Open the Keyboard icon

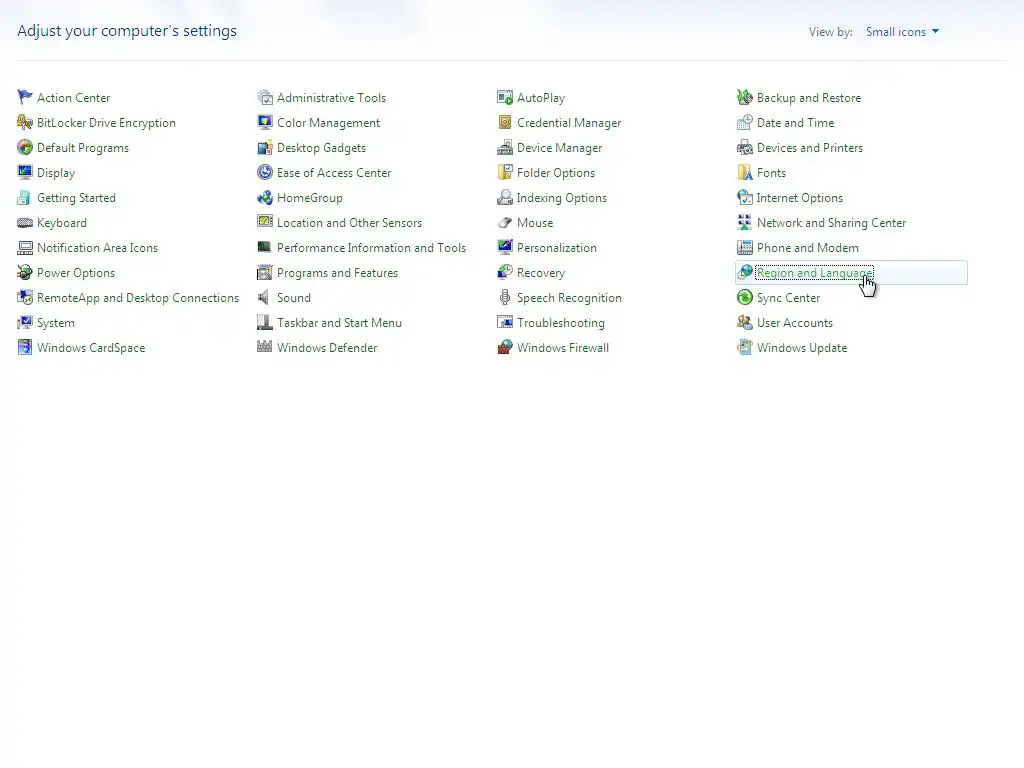pos(25,223)
